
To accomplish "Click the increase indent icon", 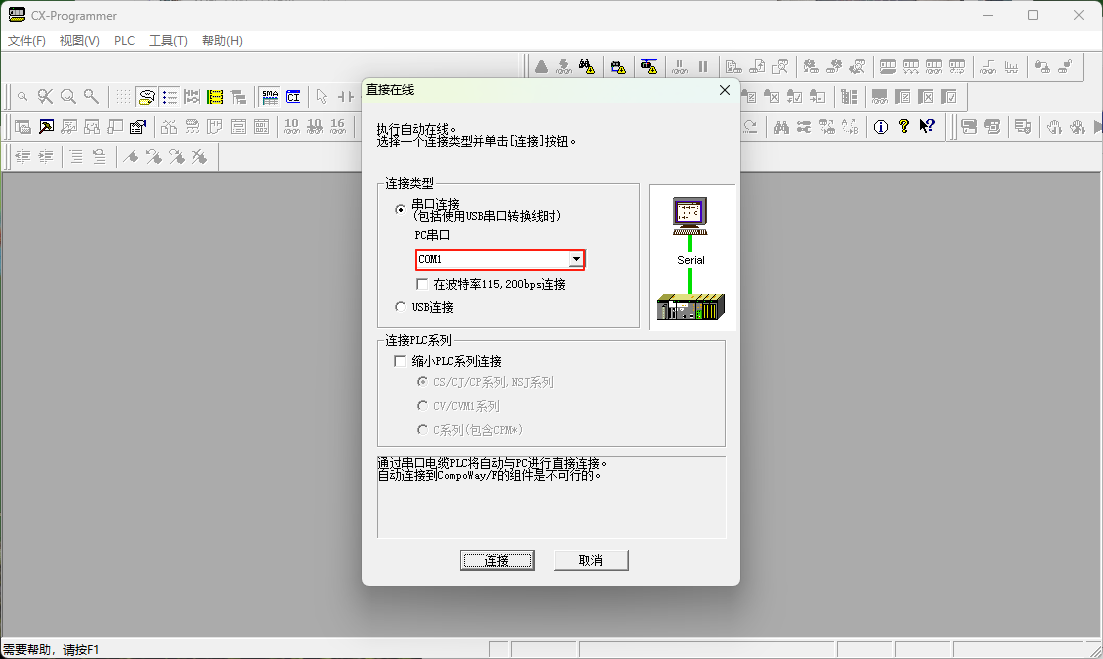I will (46, 156).
